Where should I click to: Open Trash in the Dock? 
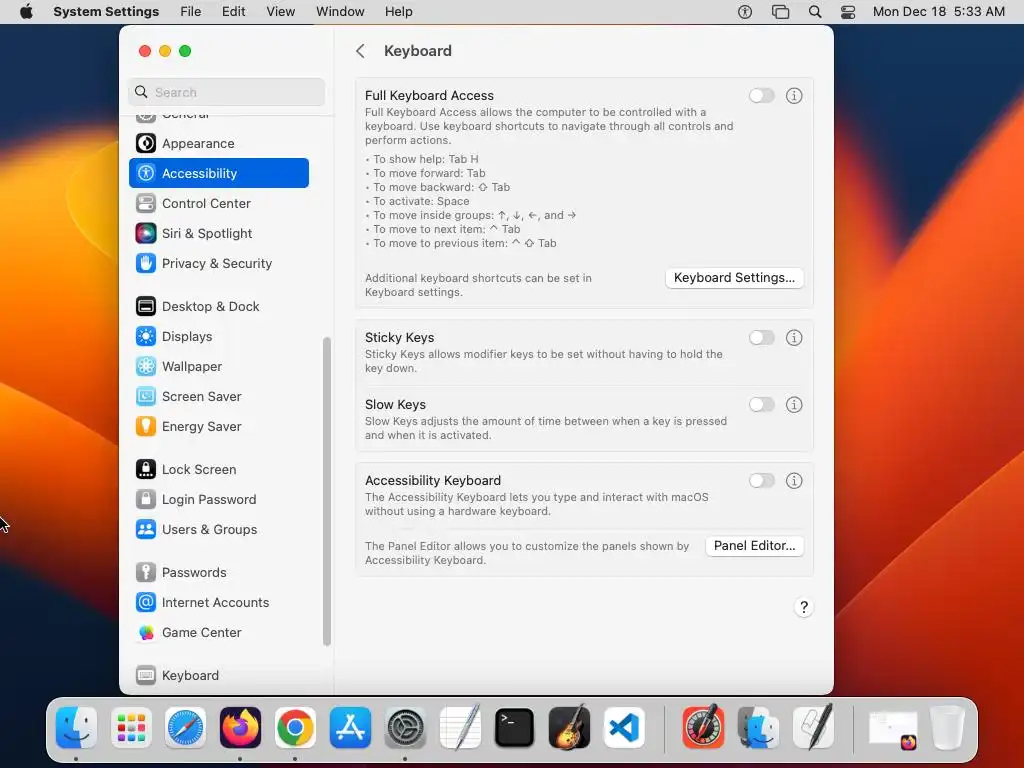point(948,728)
